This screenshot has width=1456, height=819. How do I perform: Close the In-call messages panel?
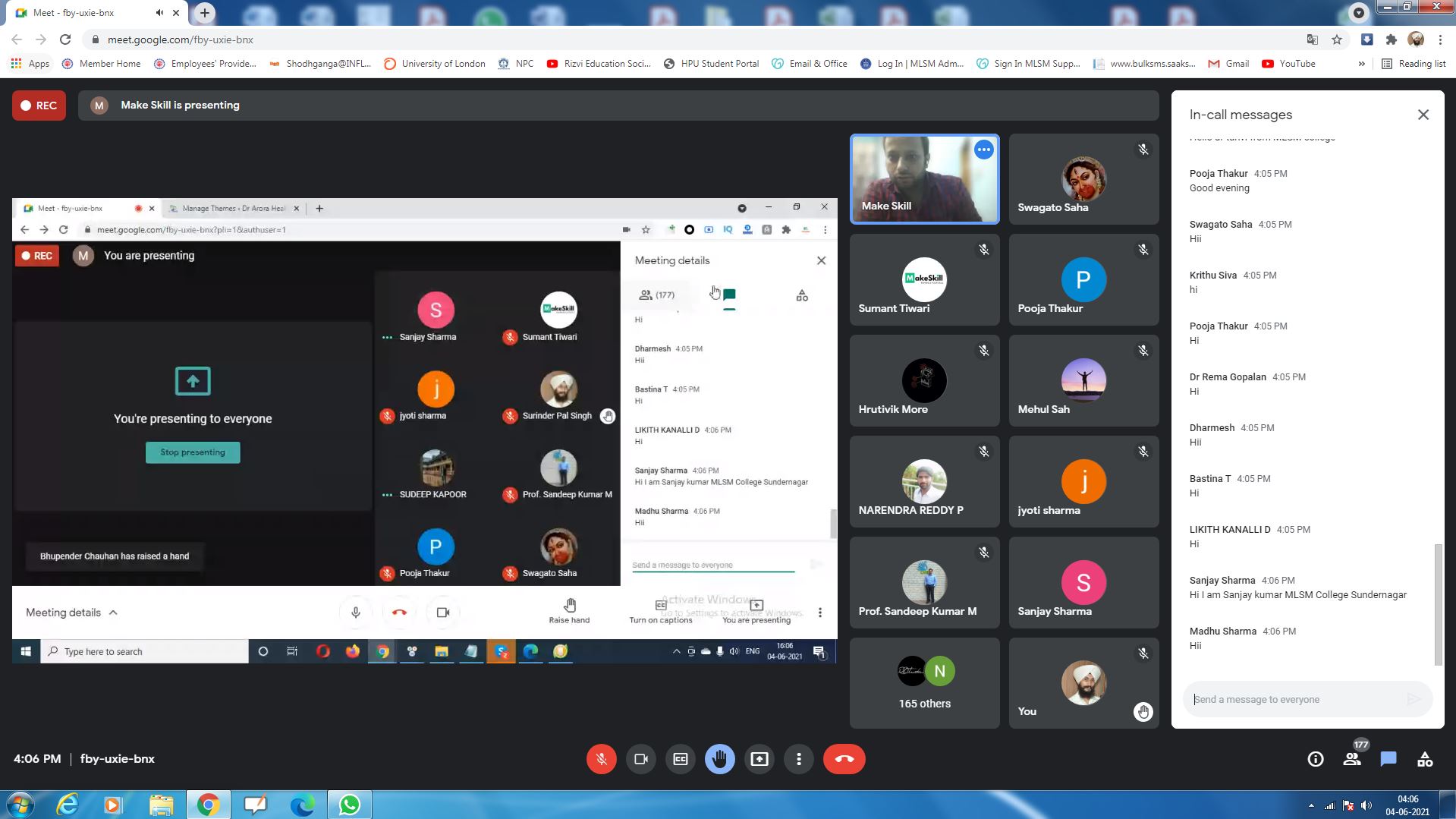[1423, 115]
